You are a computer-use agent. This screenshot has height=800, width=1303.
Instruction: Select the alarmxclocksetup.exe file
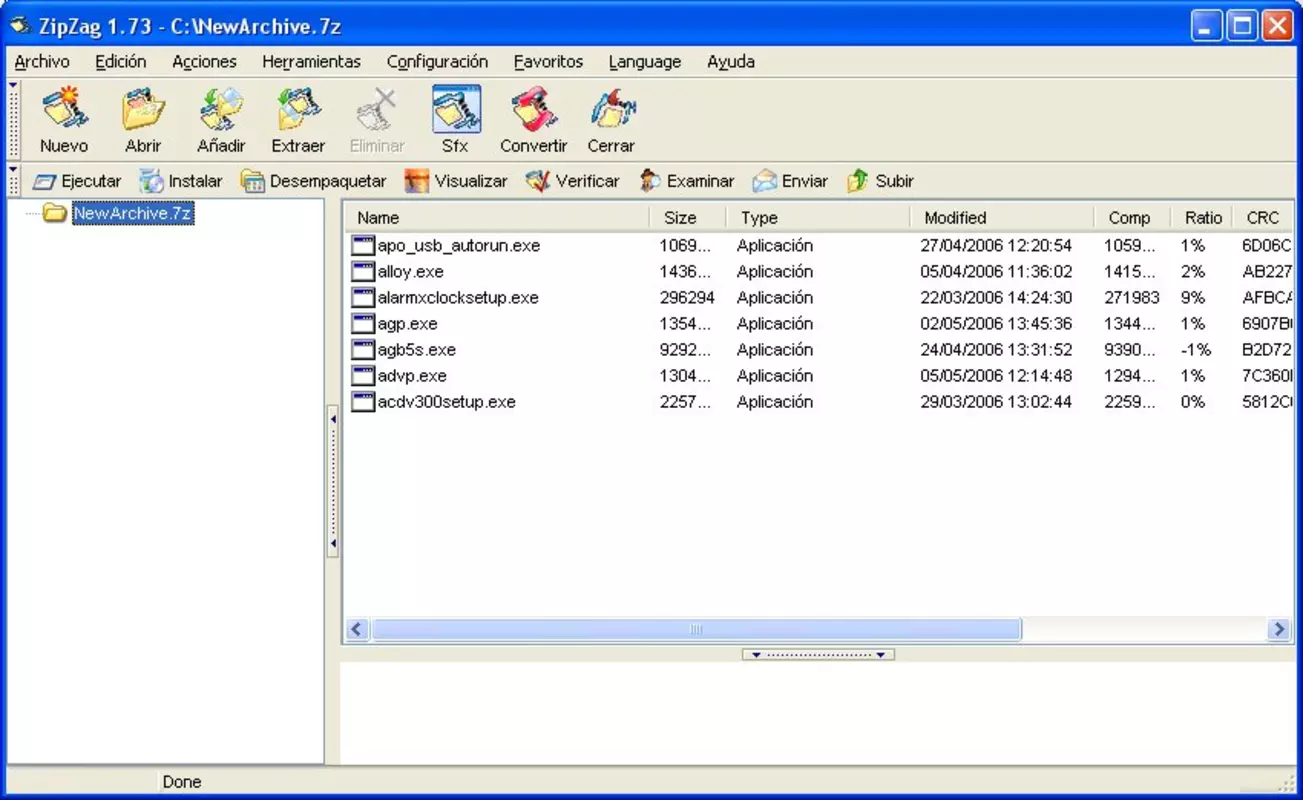pyautogui.click(x=458, y=298)
